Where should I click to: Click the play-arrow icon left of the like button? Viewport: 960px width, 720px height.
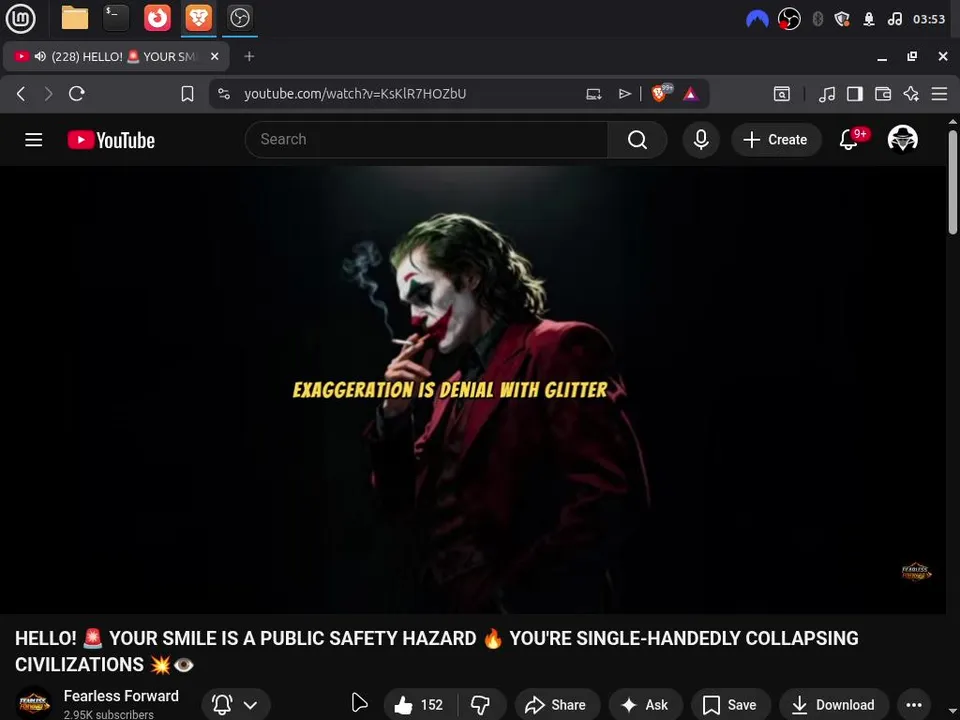point(359,703)
